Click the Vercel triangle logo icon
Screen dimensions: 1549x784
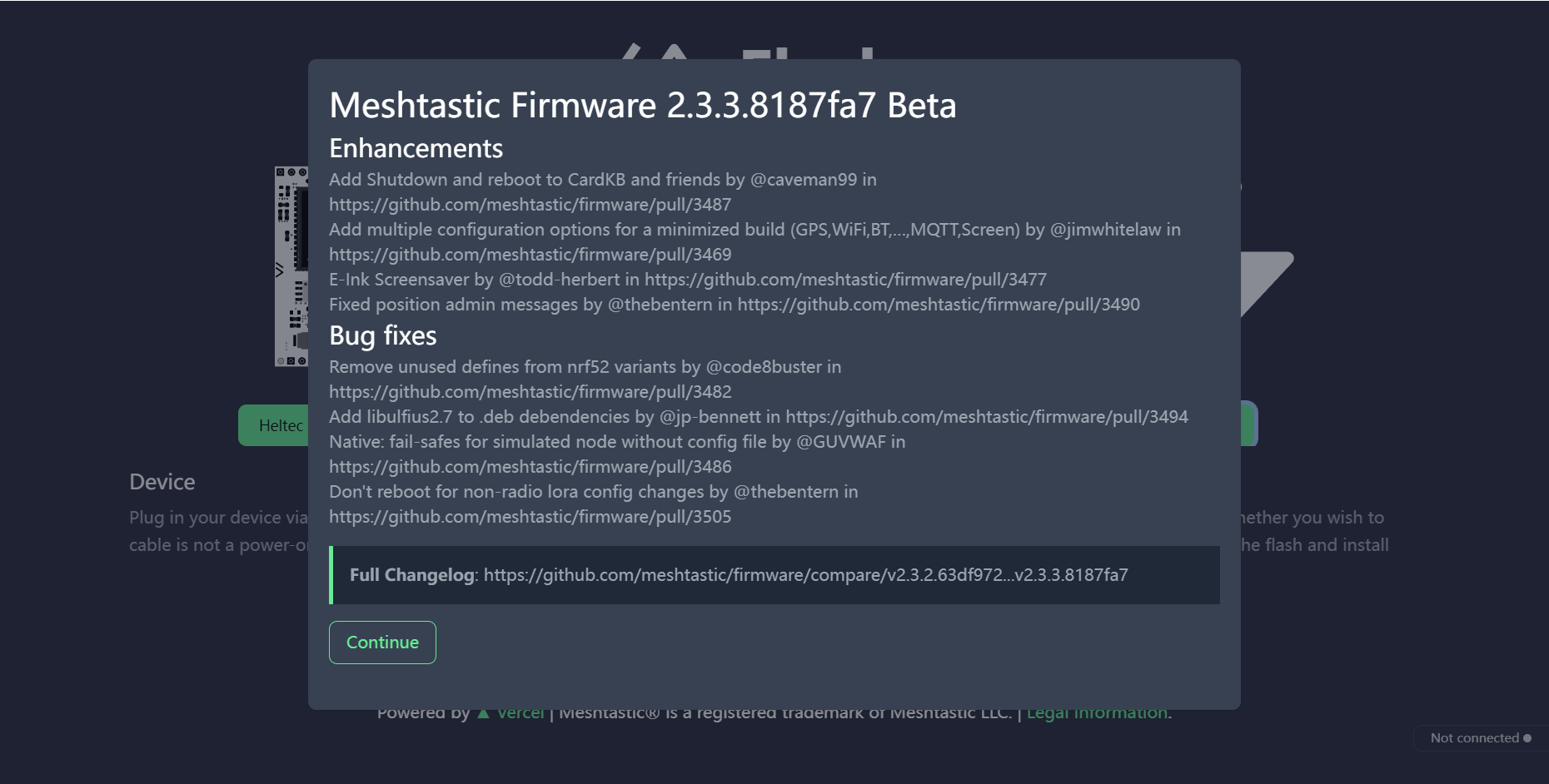[483, 714]
